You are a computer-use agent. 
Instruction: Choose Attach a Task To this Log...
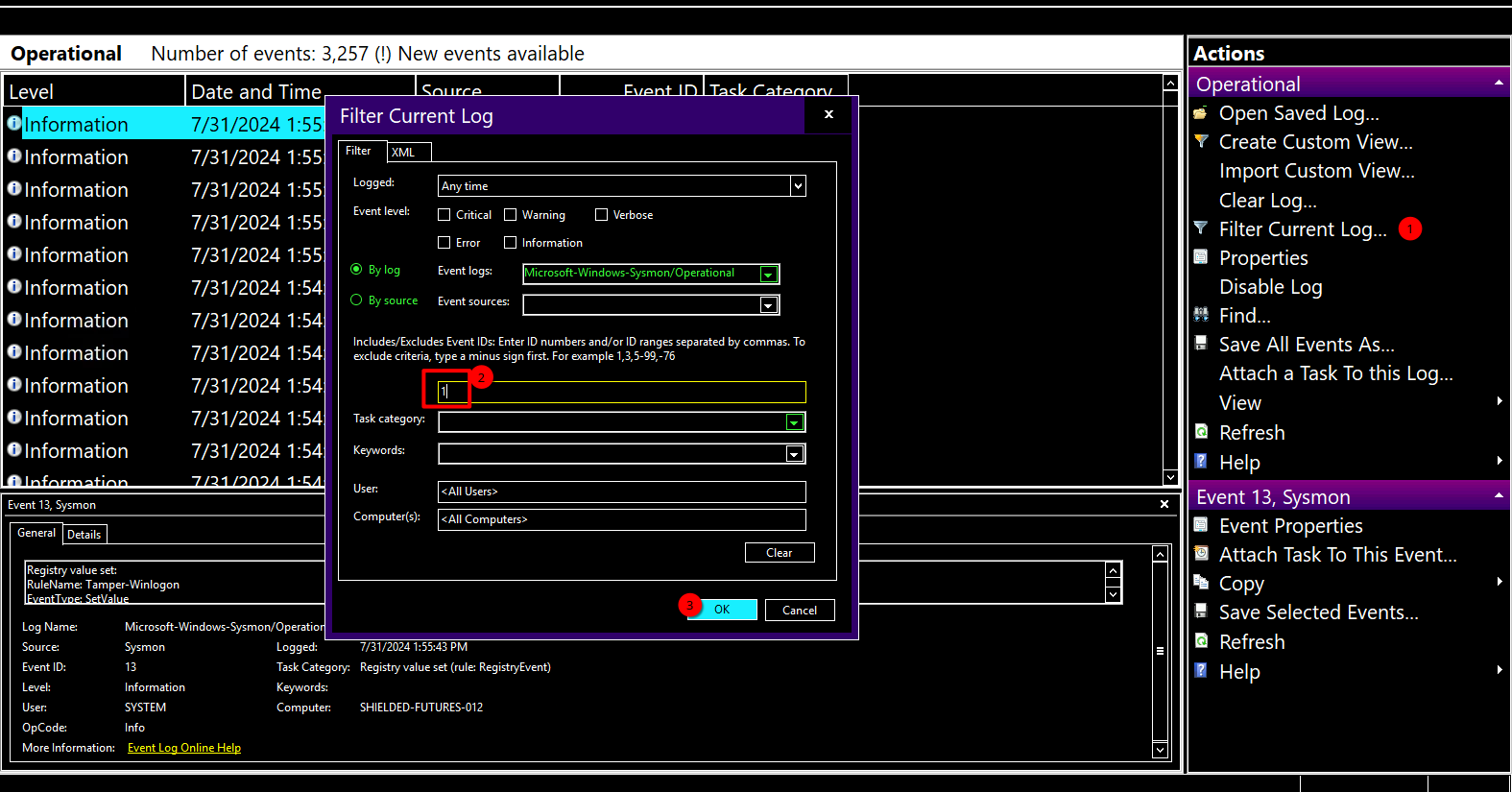coord(1335,373)
